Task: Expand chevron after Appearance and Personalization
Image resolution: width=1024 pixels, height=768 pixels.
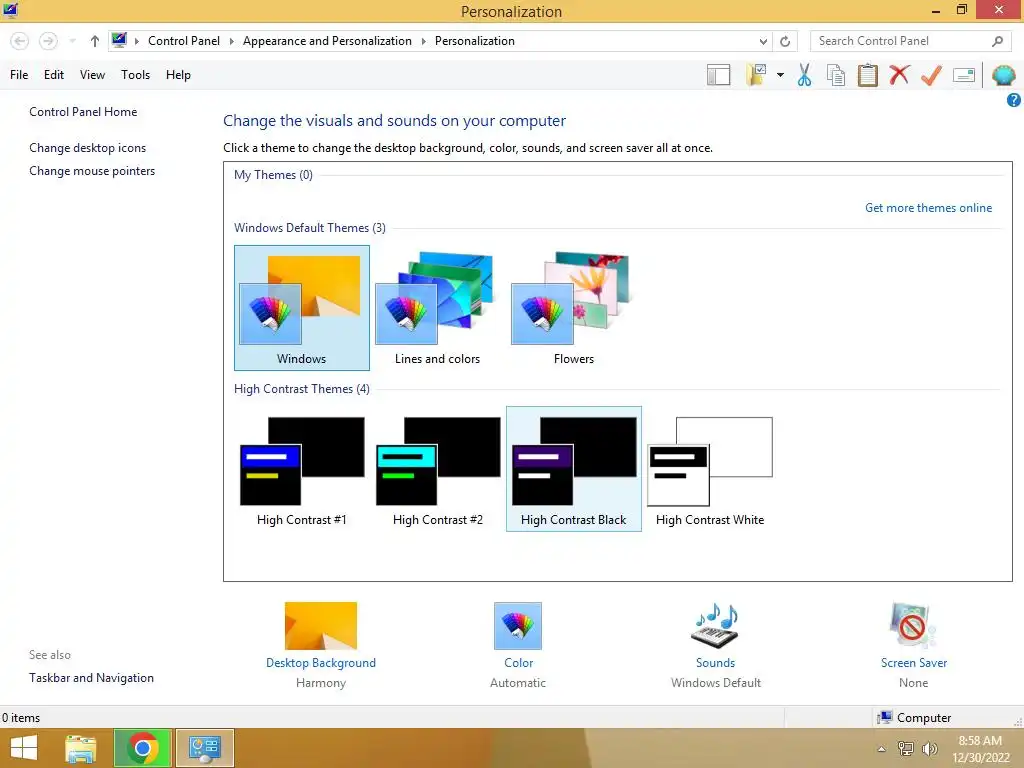Action: coord(423,41)
